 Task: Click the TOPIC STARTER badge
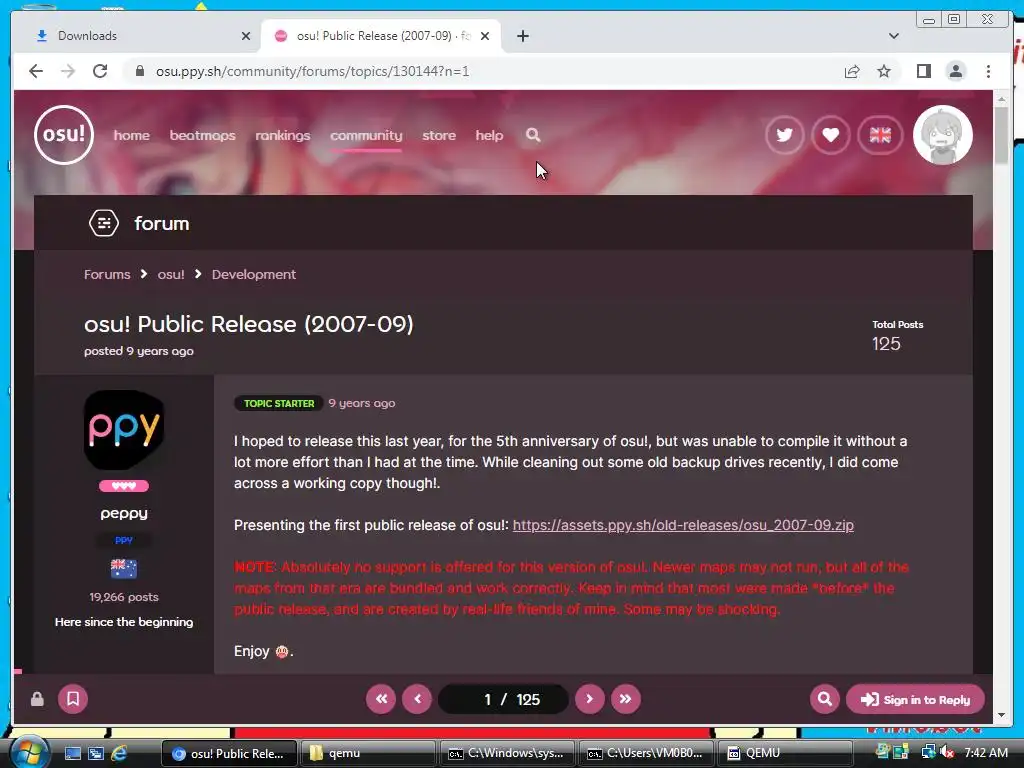(x=279, y=404)
